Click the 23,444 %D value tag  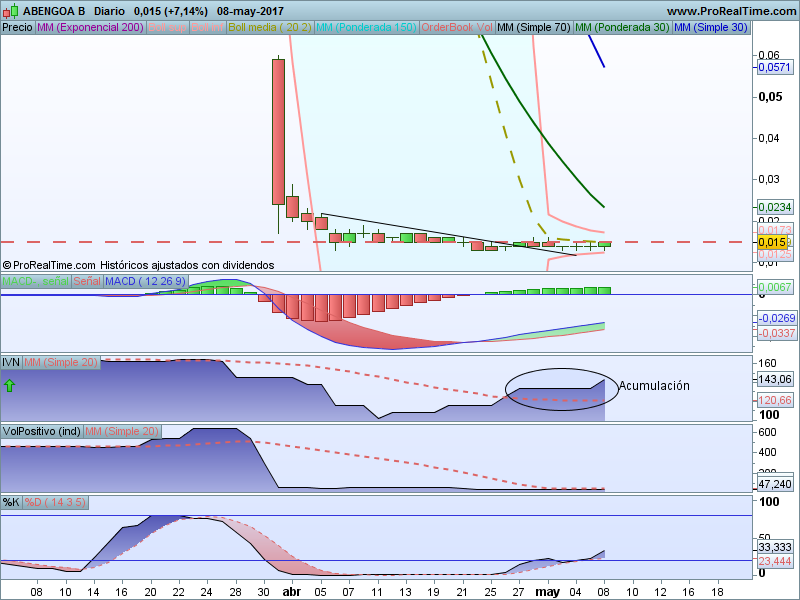[x=774, y=561]
